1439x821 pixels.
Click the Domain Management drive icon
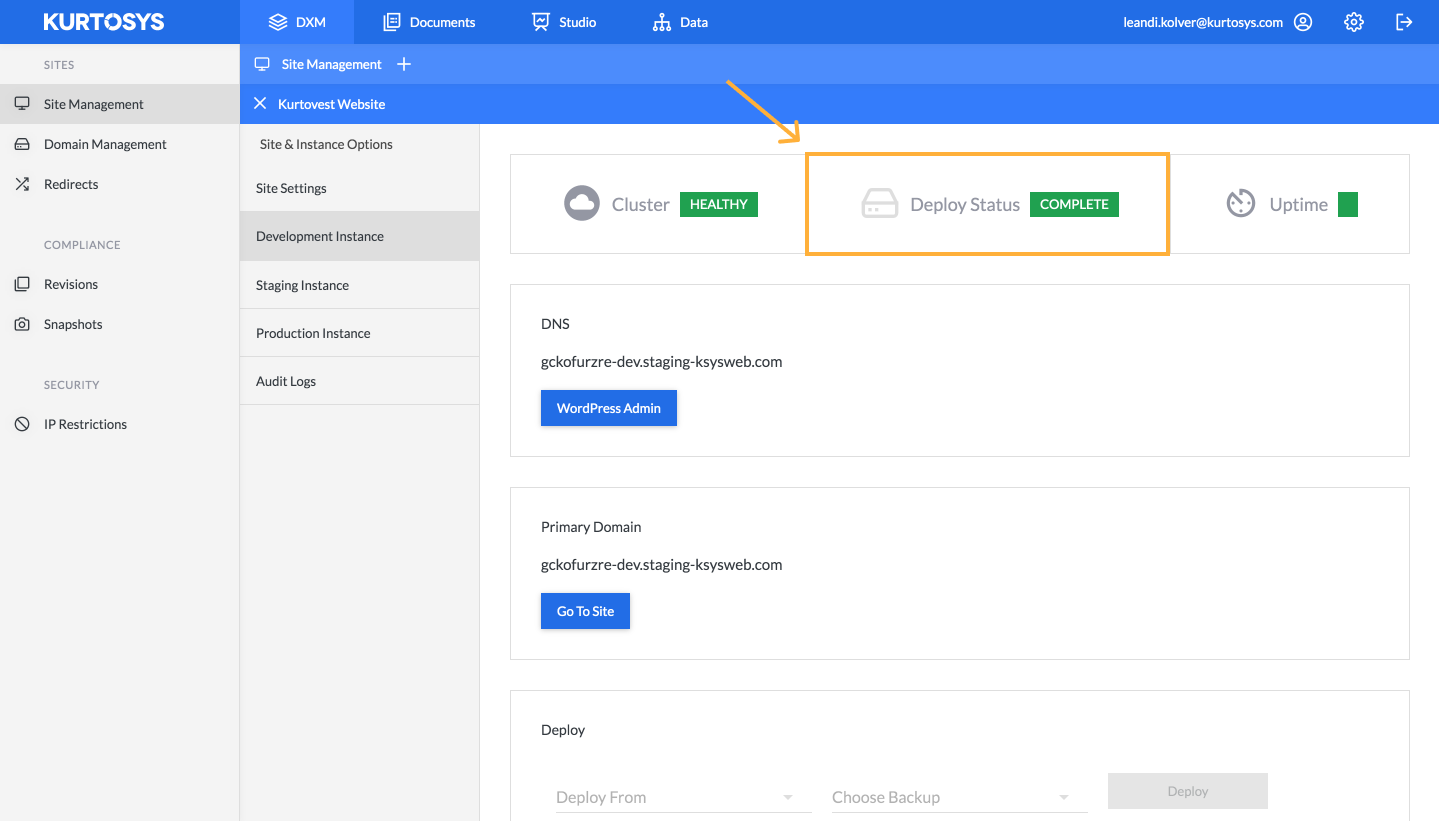point(22,144)
